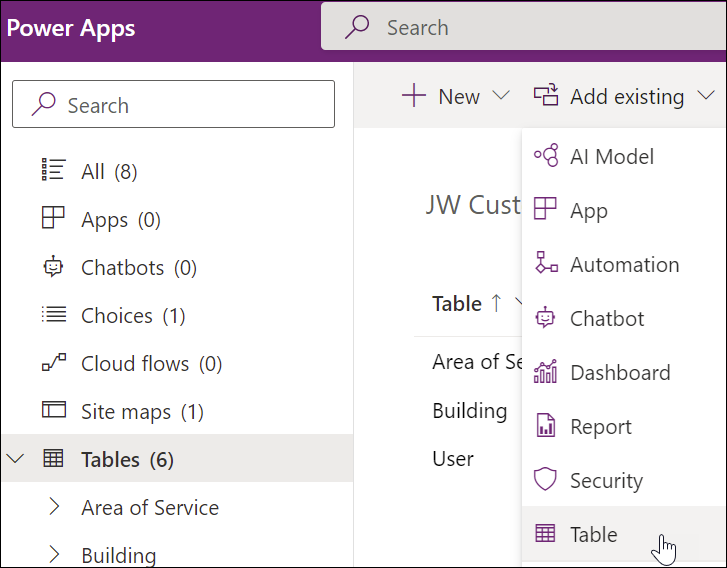
Task: Click the top bar Search field
Action: click(x=523, y=26)
